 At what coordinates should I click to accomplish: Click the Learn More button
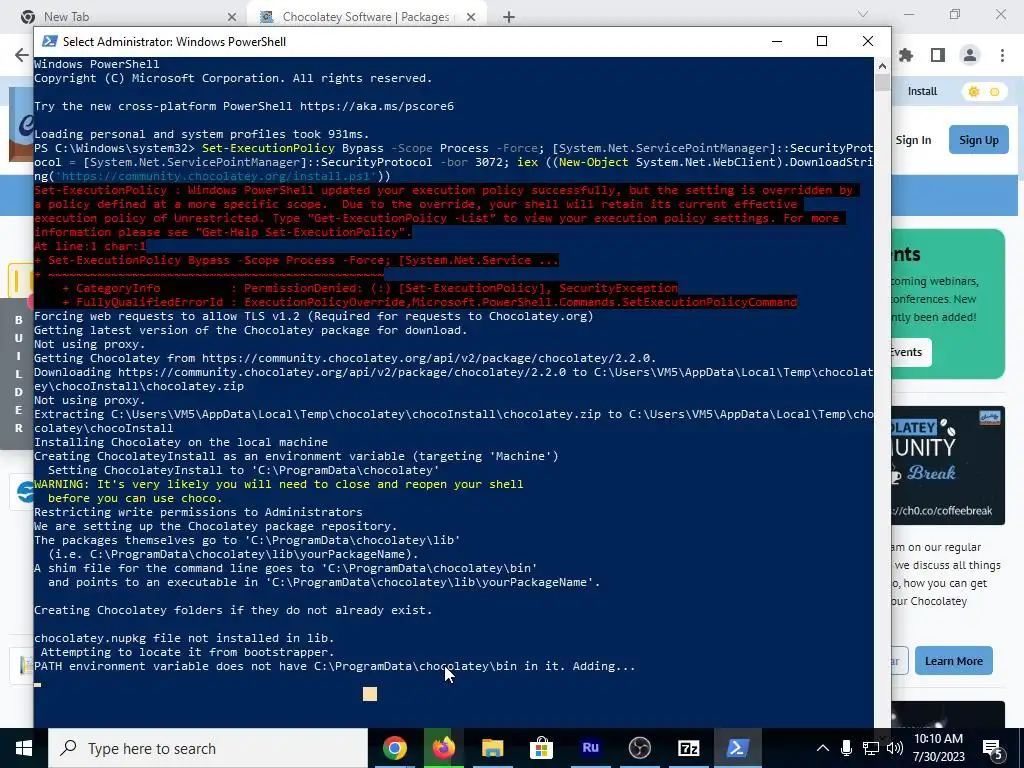pyautogui.click(x=953, y=661)
